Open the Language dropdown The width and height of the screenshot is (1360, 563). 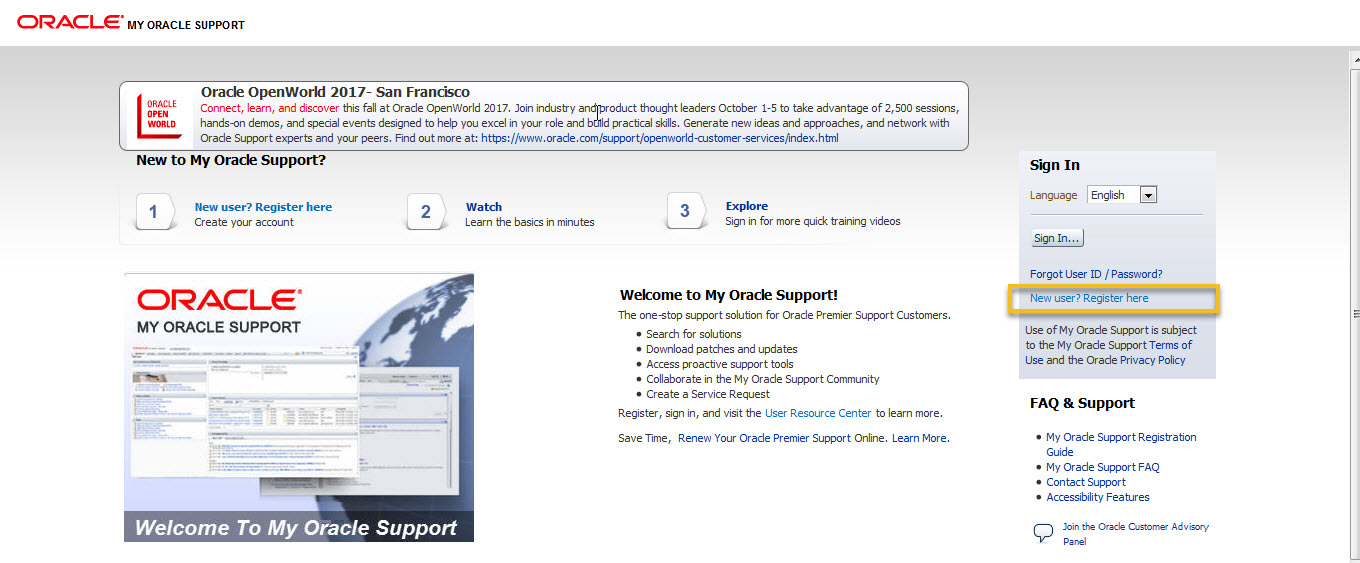coord(1122,195)
